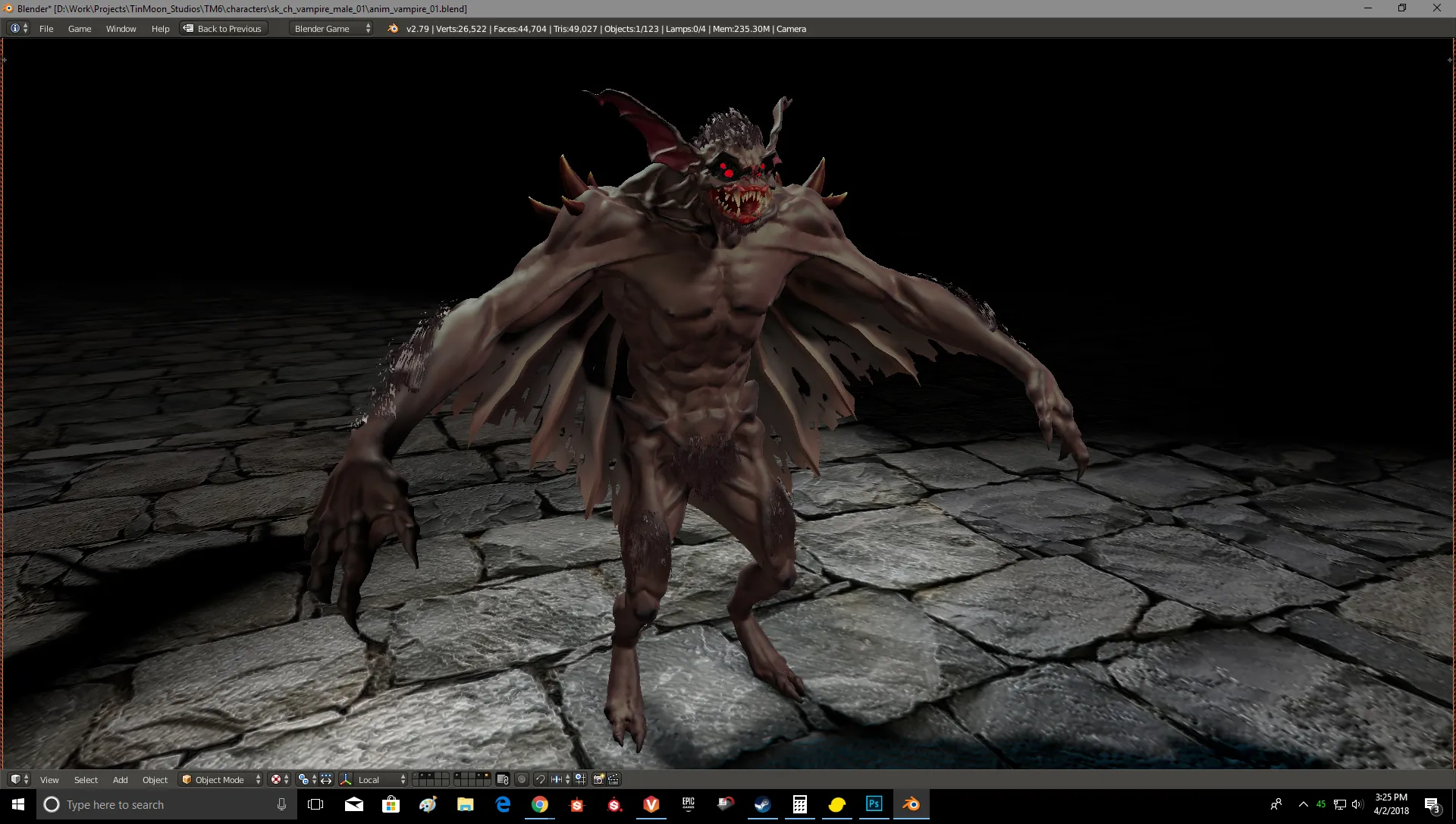
Task: Open the View menu in 3D header
Action: [49, 780]
